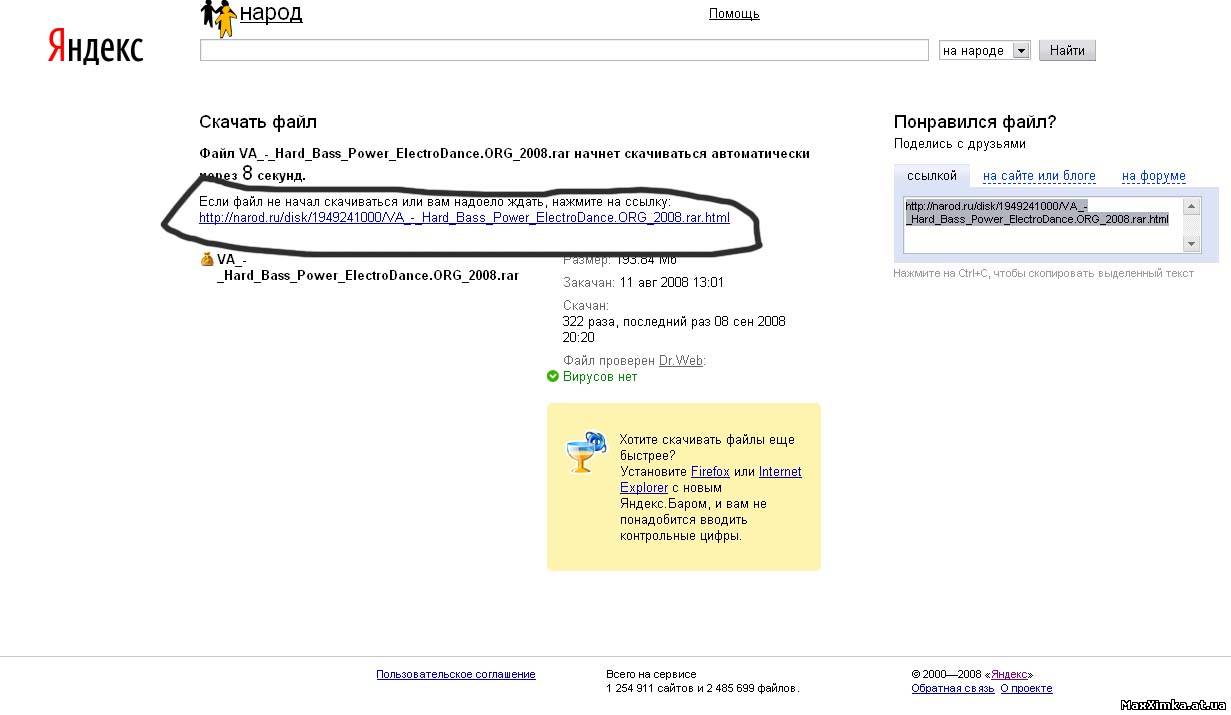Click the 'Закачан: 11 авг 2008 13:01' text
The image size is (1231, 715).
(x=643, y=283)
